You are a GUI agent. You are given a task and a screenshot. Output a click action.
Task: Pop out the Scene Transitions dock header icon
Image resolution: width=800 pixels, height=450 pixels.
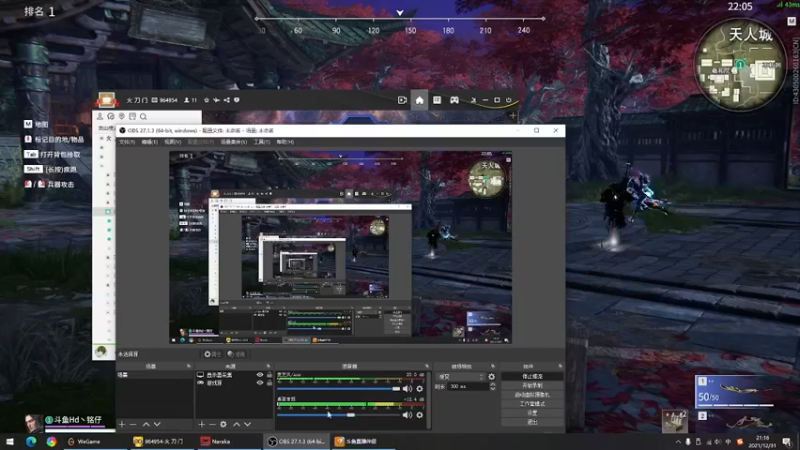(x=493, y=366)
